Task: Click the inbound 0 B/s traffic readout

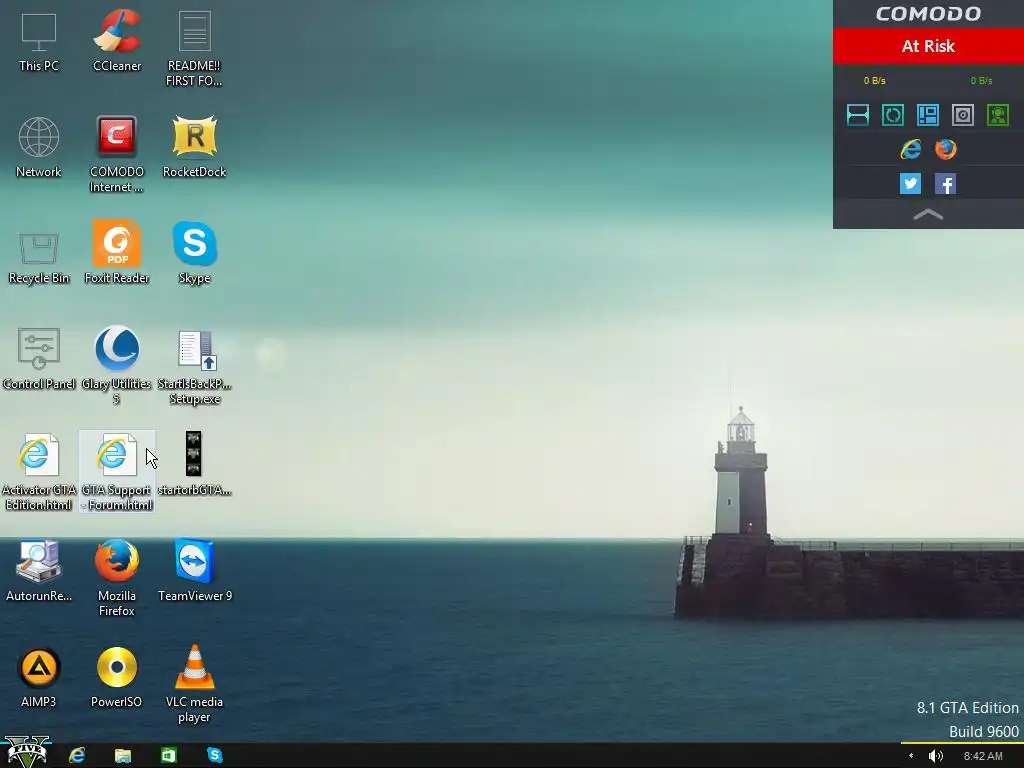Action: click(x=981, y=80)
